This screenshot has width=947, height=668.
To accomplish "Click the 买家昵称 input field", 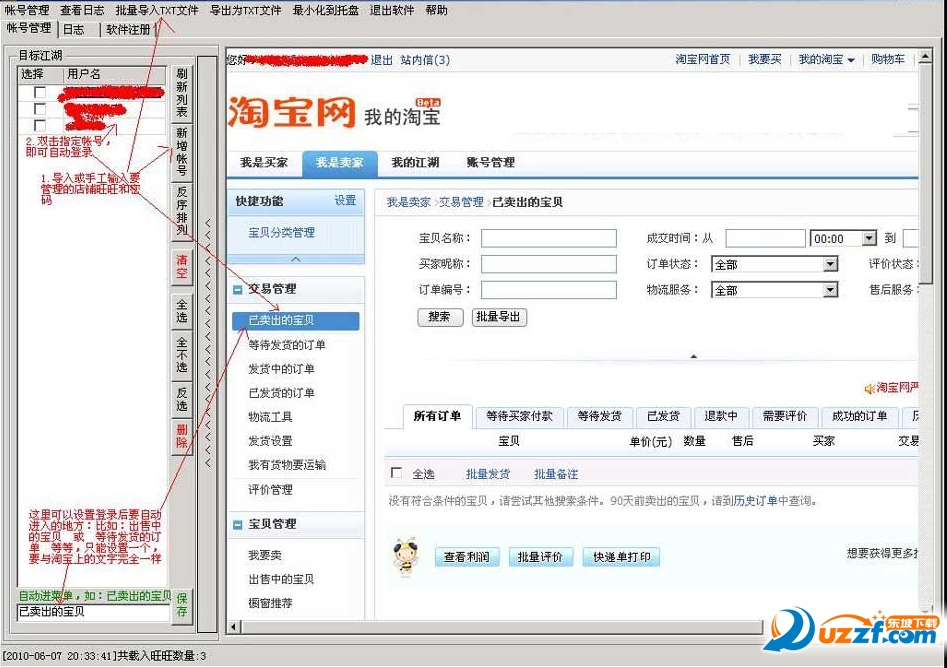I will (548, 264).
